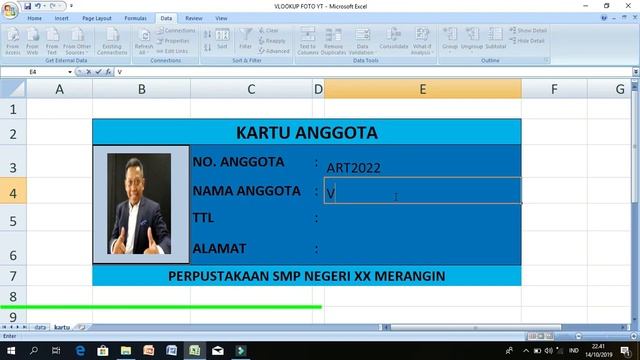This screenshot has height=360, width=640.
Task: Open the Sort dialog
Action: tap(222, 39)
